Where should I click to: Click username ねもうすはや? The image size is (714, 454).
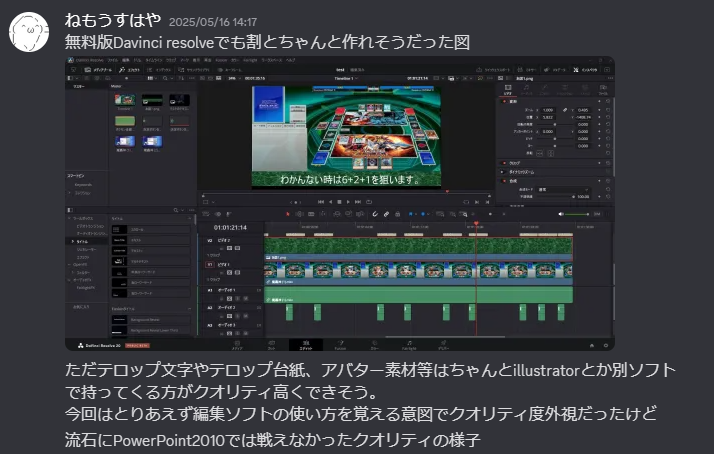pos(113,20)
